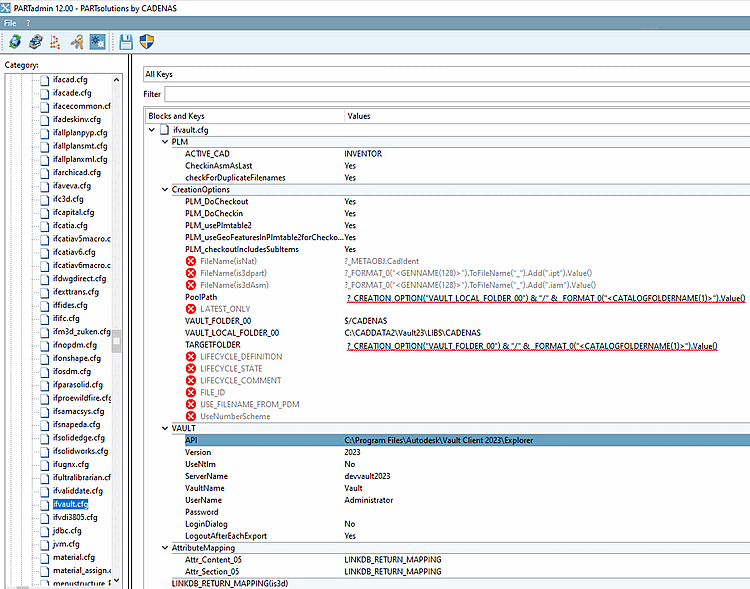Click red X icon next to UseNumberScheme

tap(191, 416)
